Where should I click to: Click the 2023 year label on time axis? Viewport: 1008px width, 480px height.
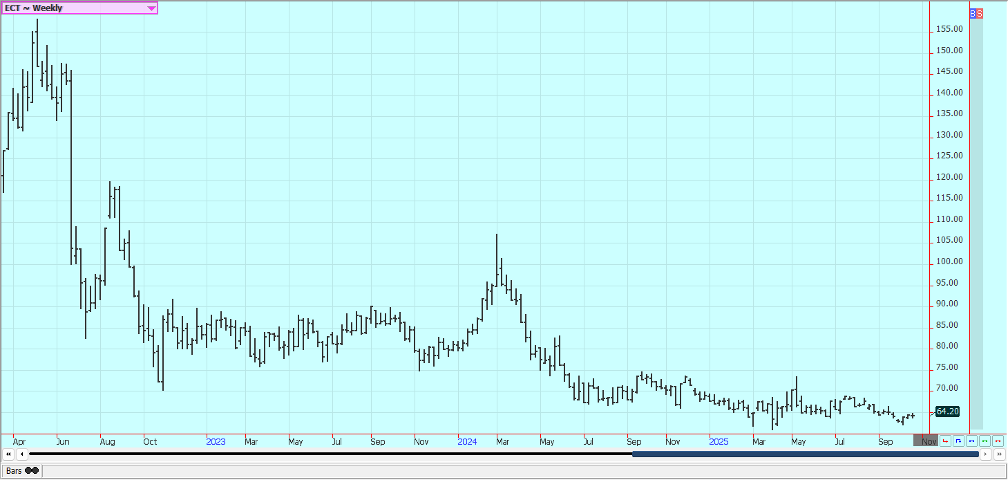coord(215,440)
